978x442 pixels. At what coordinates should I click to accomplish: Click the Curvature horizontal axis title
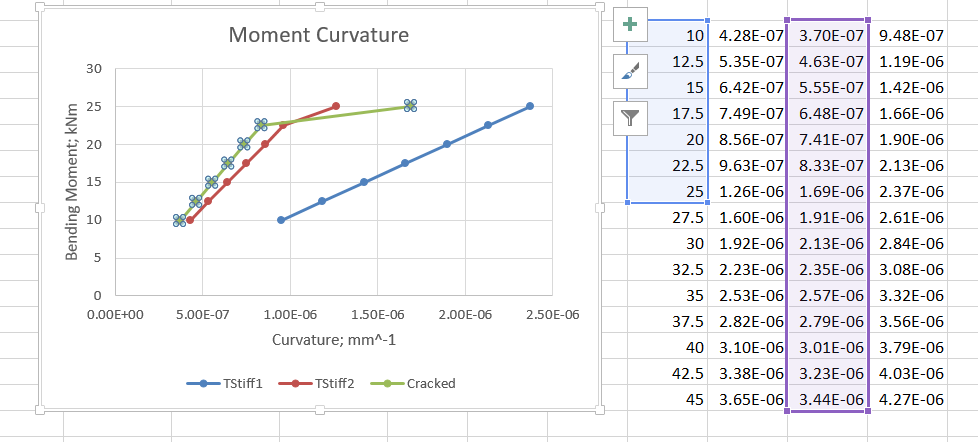pyautogui.click(x=334, y=339)
